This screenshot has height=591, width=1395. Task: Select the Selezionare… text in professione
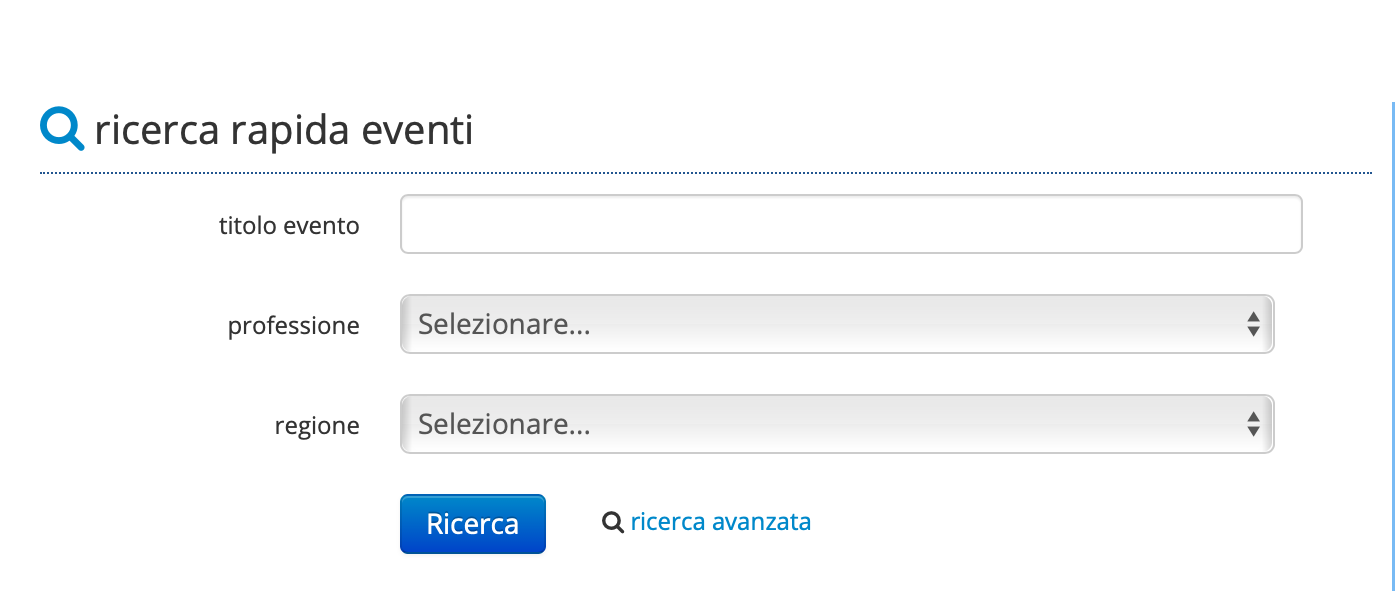tap(504, 324)
